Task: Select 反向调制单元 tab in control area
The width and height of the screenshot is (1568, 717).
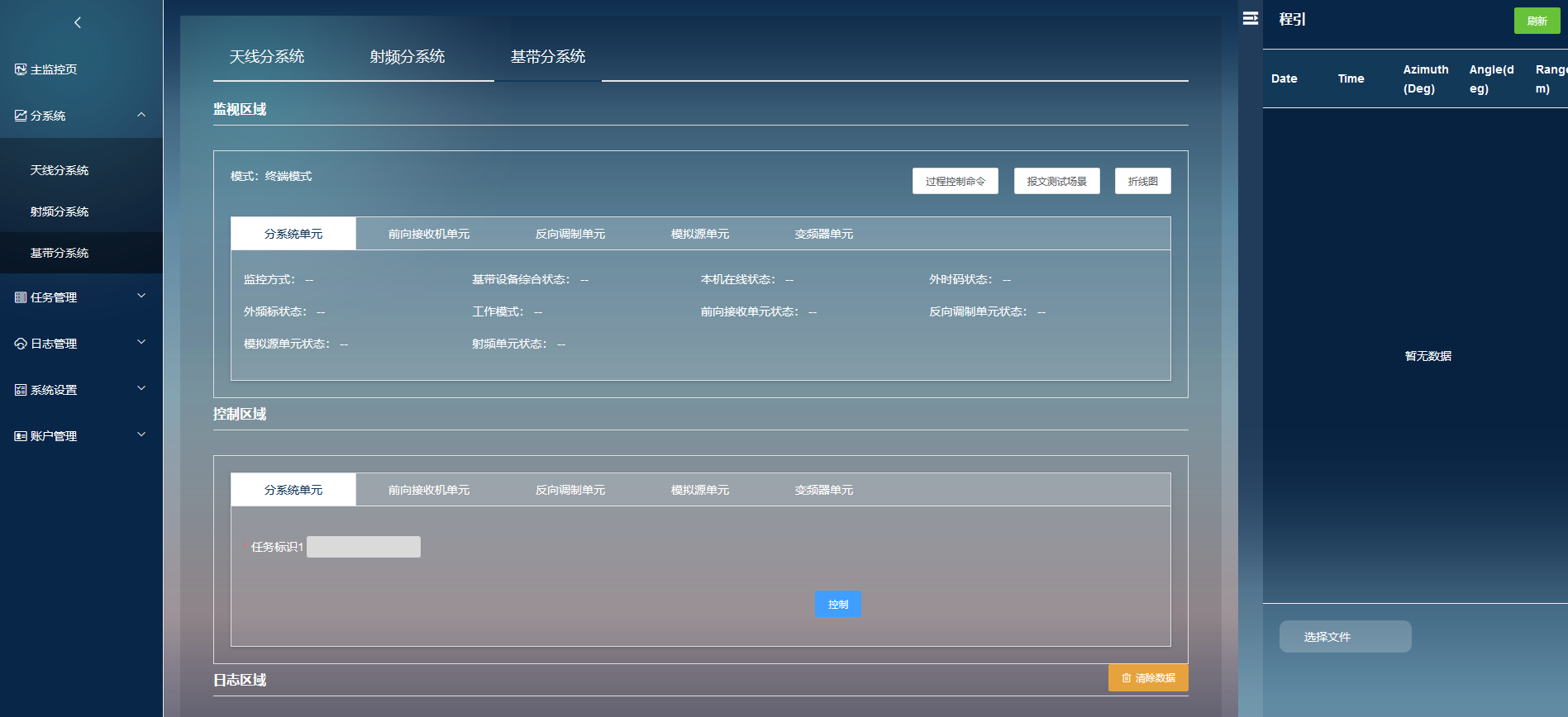Action: (x=570, y=490)
